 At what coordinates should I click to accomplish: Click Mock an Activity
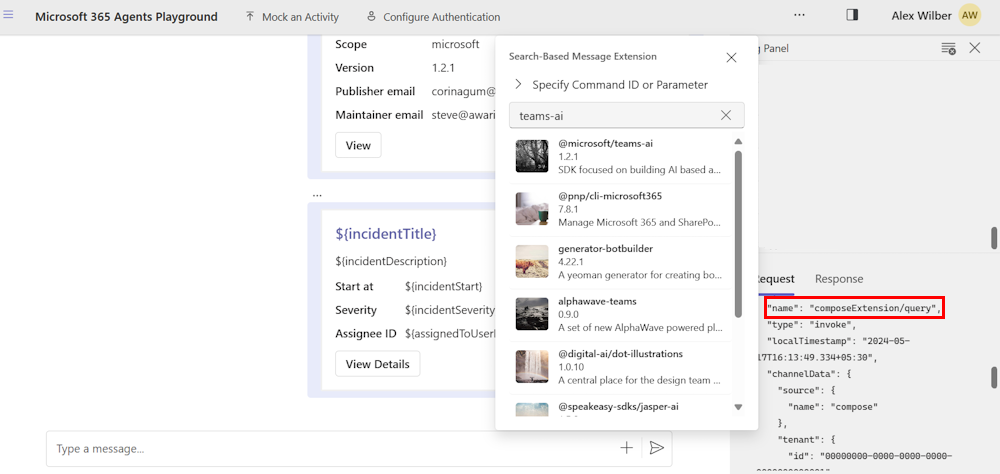[292, 17]
